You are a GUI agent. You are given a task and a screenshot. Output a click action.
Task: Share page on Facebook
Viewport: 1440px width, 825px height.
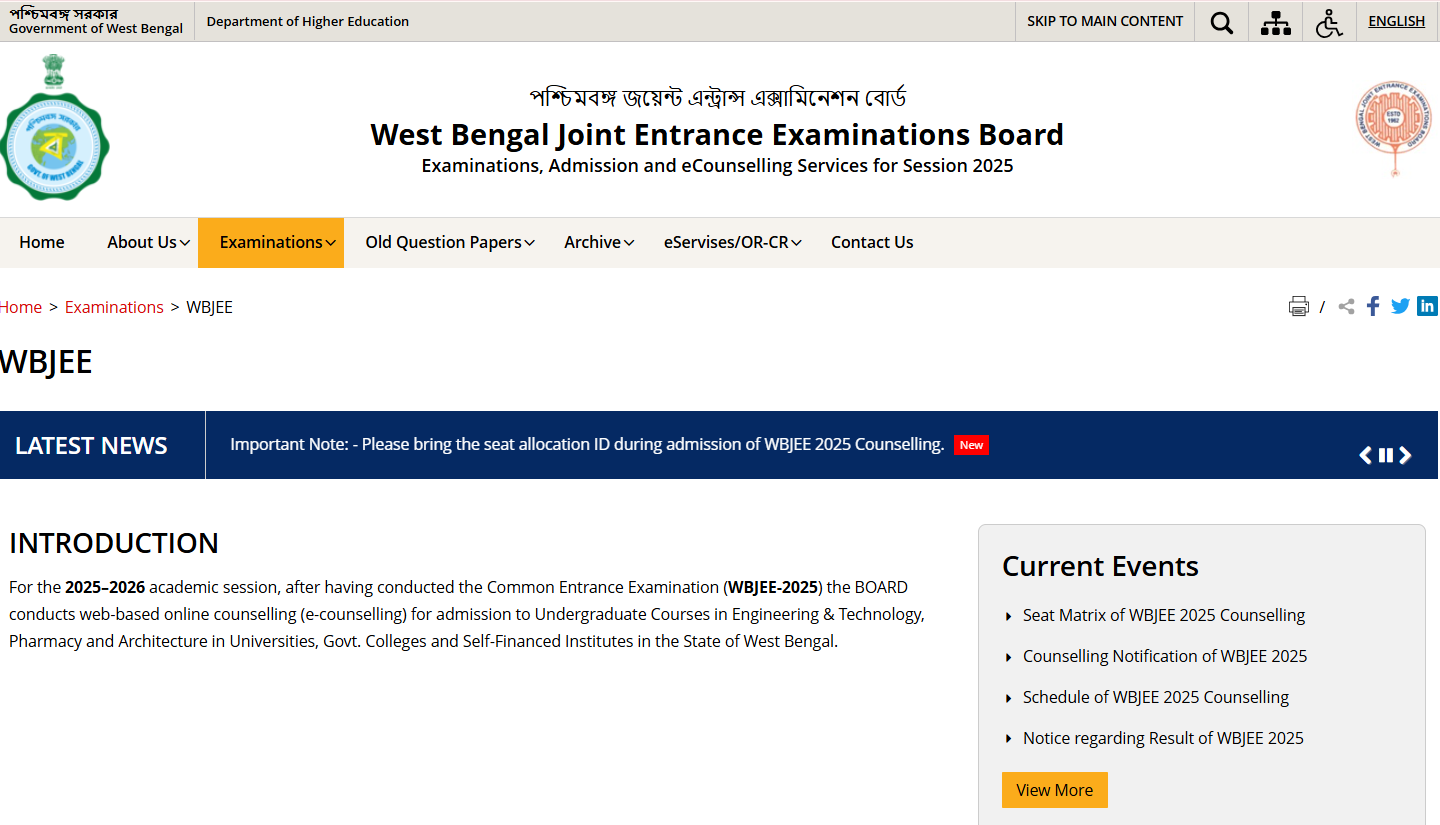tap(1373, 306)
